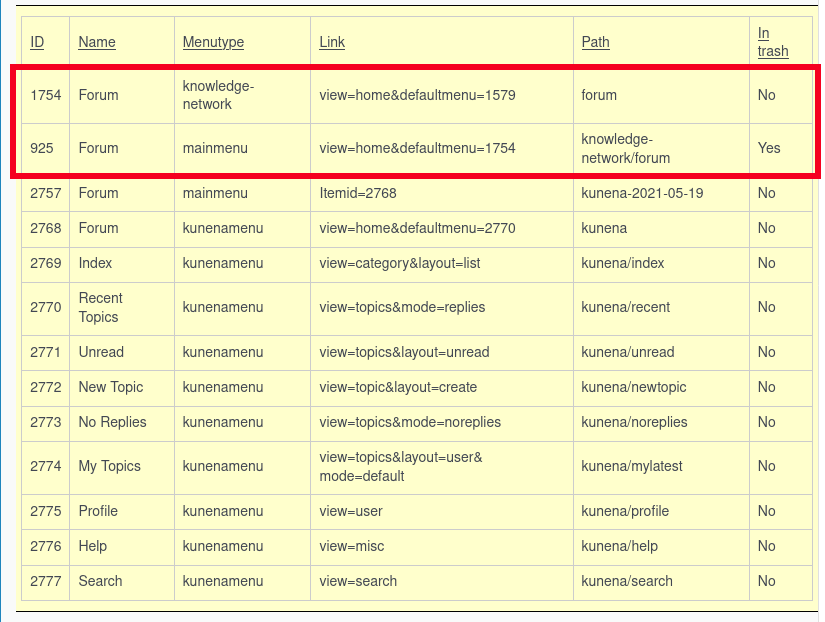Click the No Replies name cell
Screen dimensions: 825x622
pos(112,422)
